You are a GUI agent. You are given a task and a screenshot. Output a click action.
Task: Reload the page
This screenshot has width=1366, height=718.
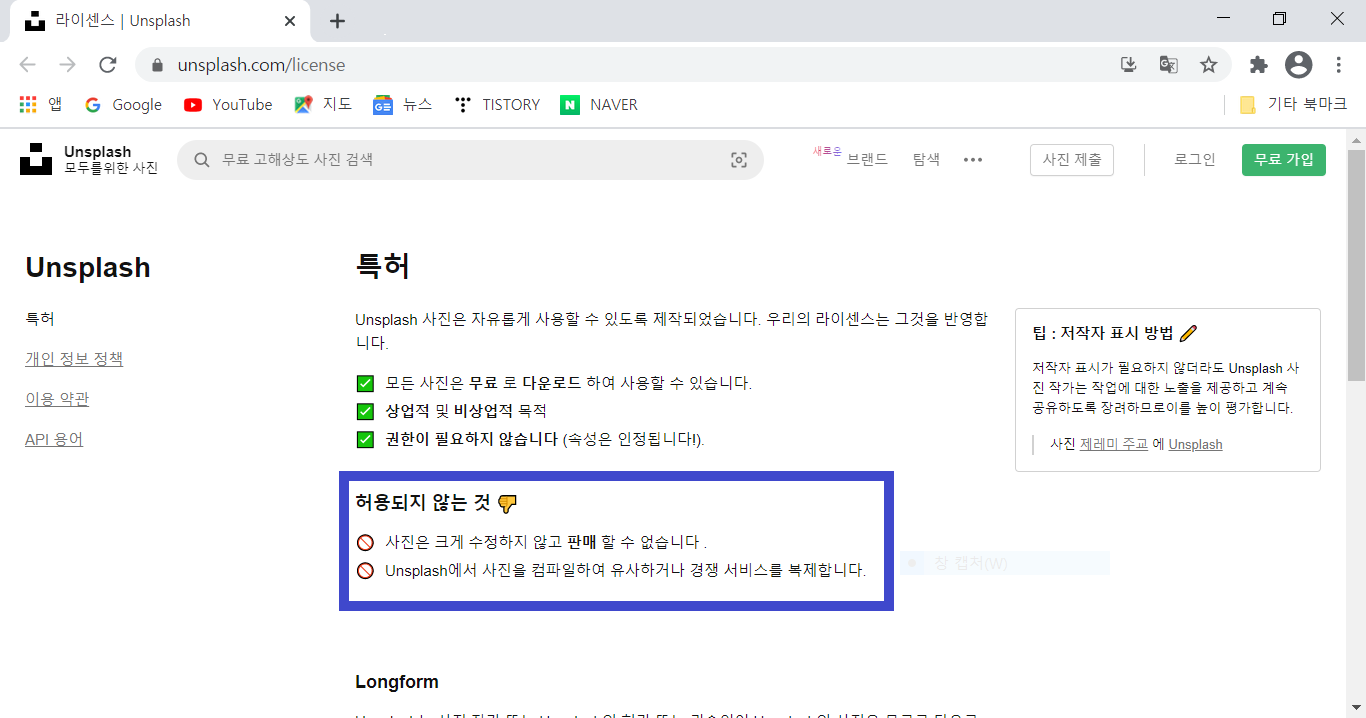coord(108,65)
